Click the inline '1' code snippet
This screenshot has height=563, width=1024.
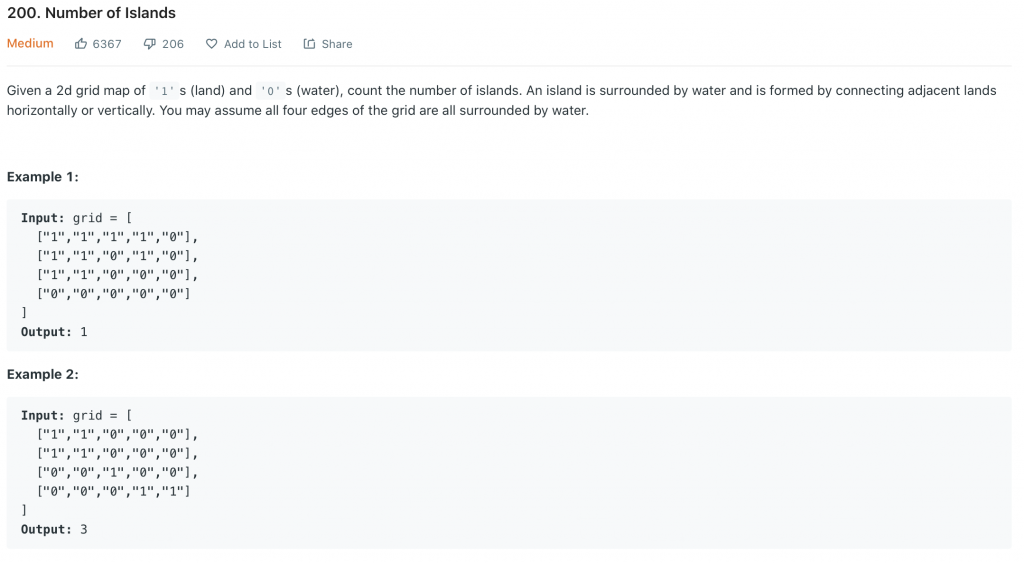164,91
